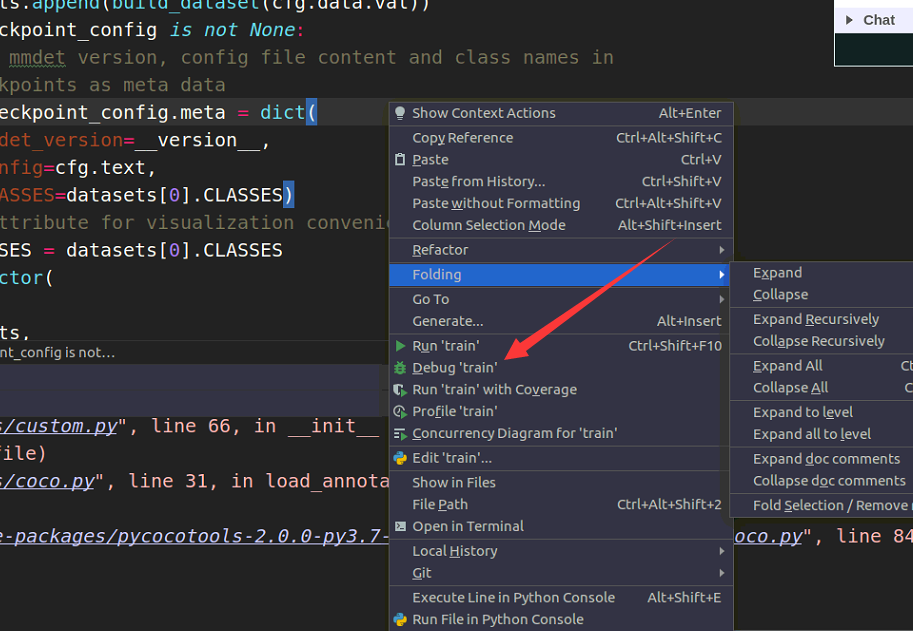Choose Copy Reference from context menu
The width and height of the screenshot is (913, 631).
463,138
